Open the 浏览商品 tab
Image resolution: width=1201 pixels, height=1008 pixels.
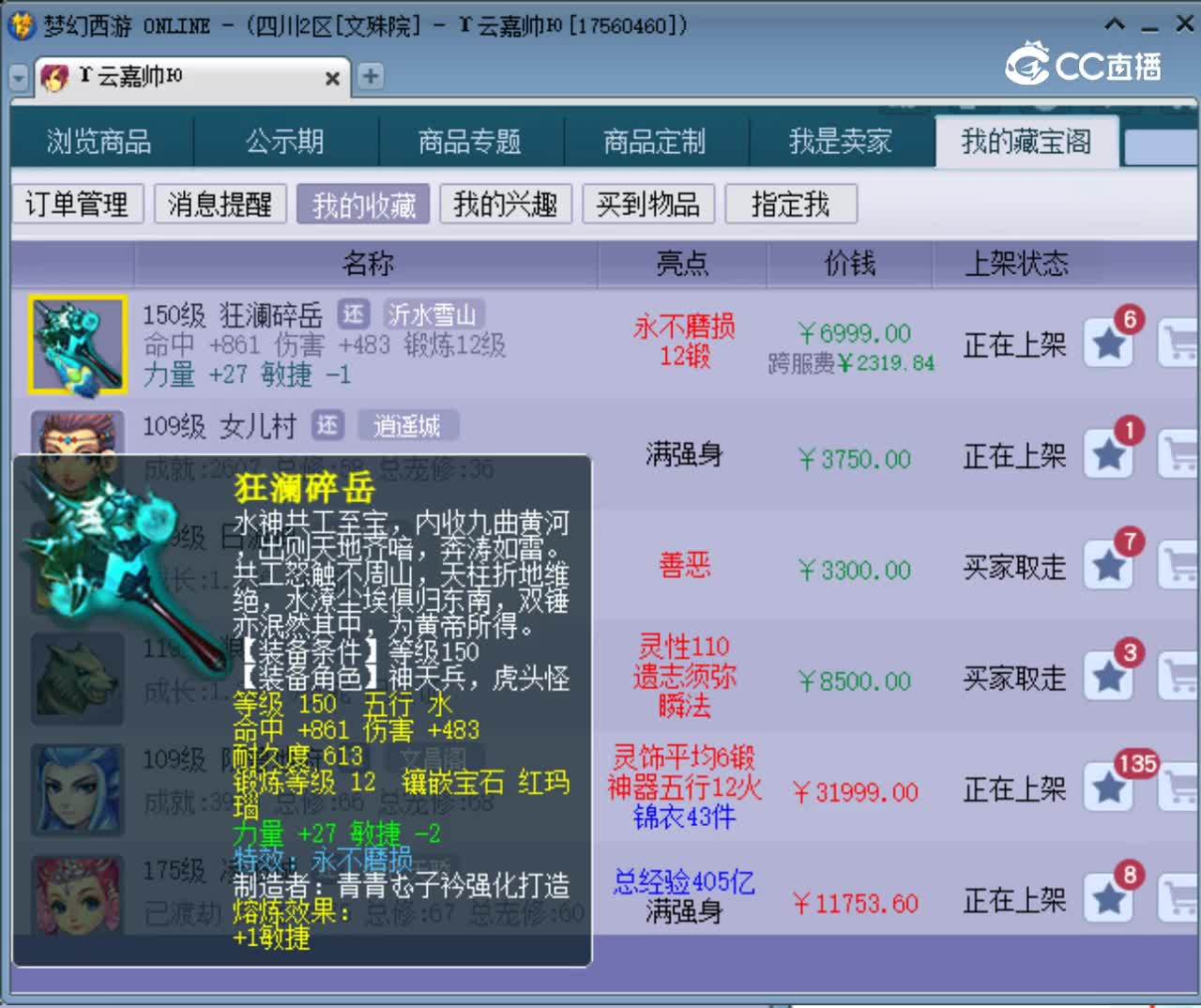(99, 142)
